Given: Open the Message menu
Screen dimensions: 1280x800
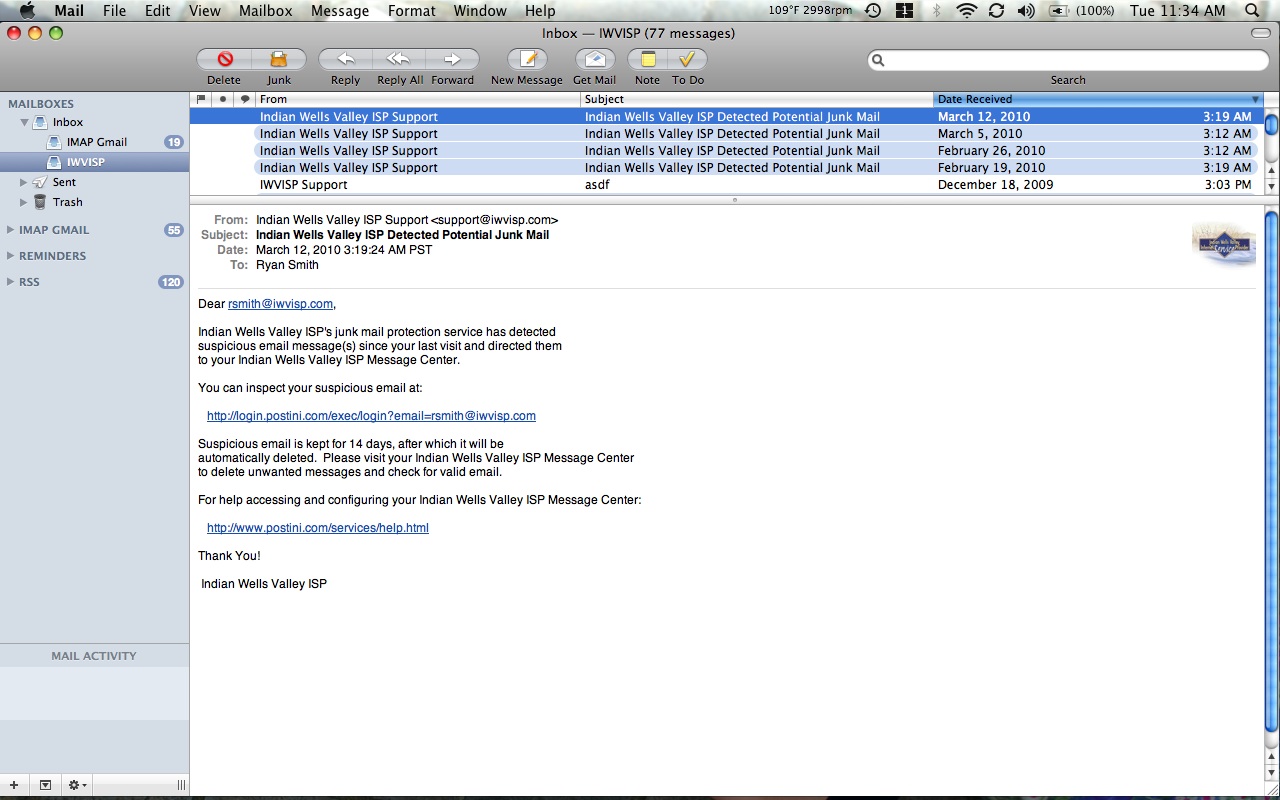Looking at the screenshot, I should [x=340, y=11].
